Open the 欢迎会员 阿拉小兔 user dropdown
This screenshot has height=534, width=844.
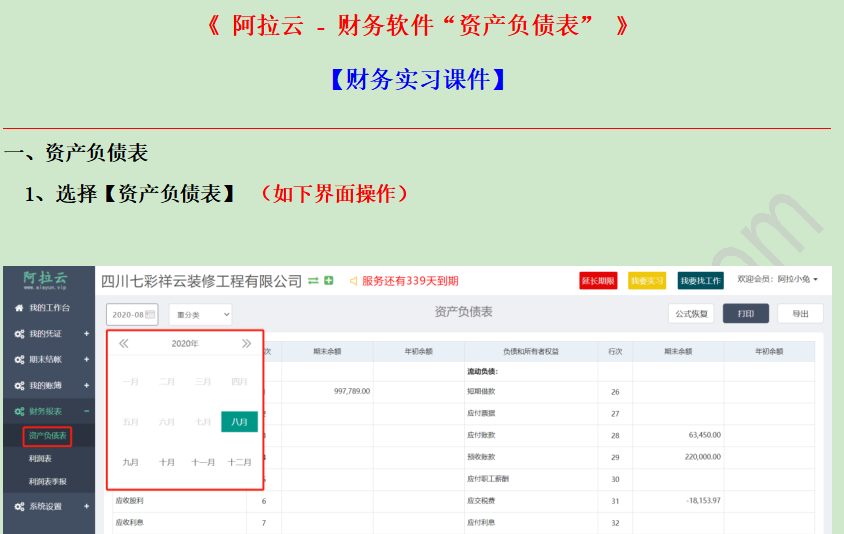click(x=777, y=279)
